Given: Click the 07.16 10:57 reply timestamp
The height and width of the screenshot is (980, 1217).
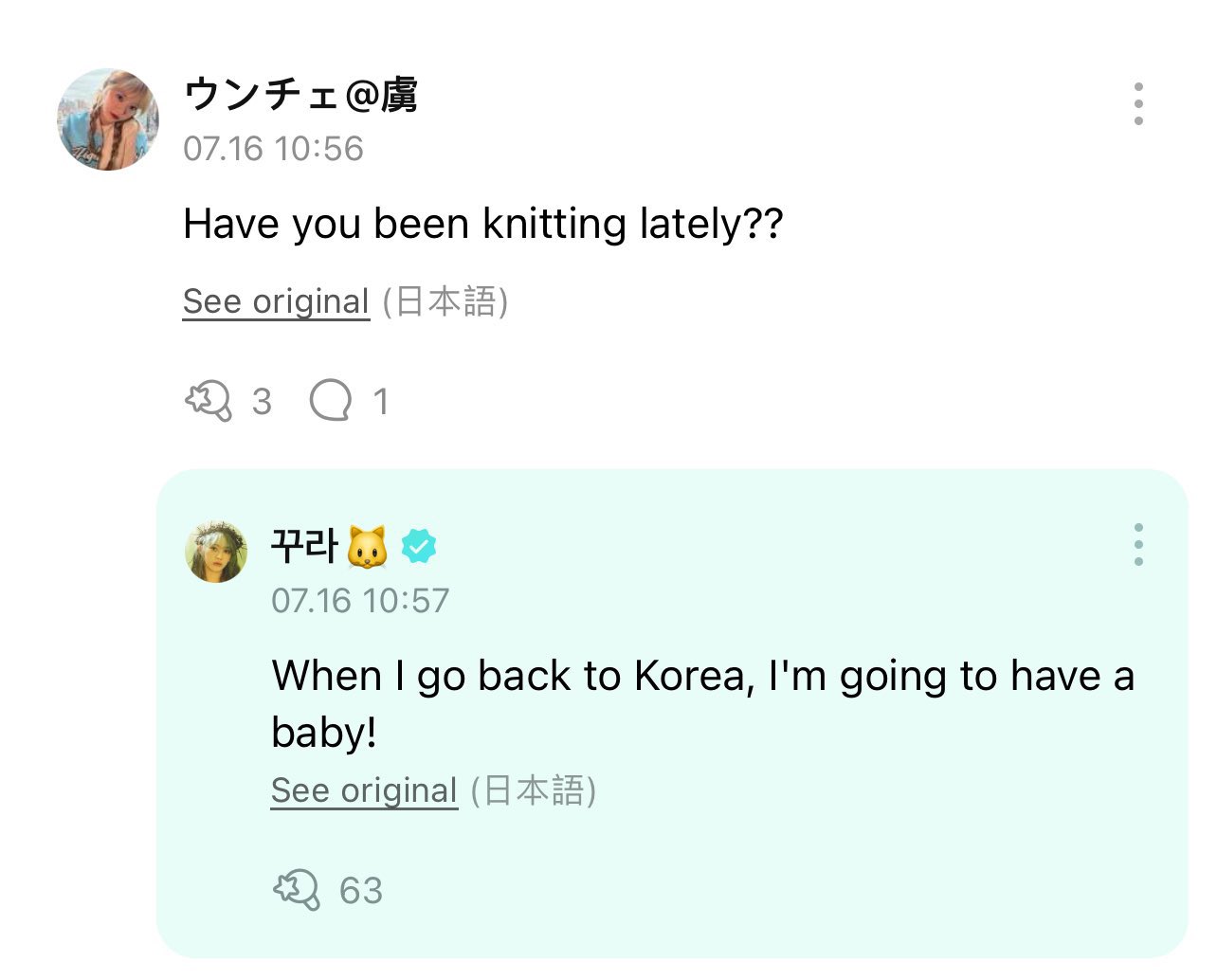Looking at the screenshot, I should pos(360,601).
